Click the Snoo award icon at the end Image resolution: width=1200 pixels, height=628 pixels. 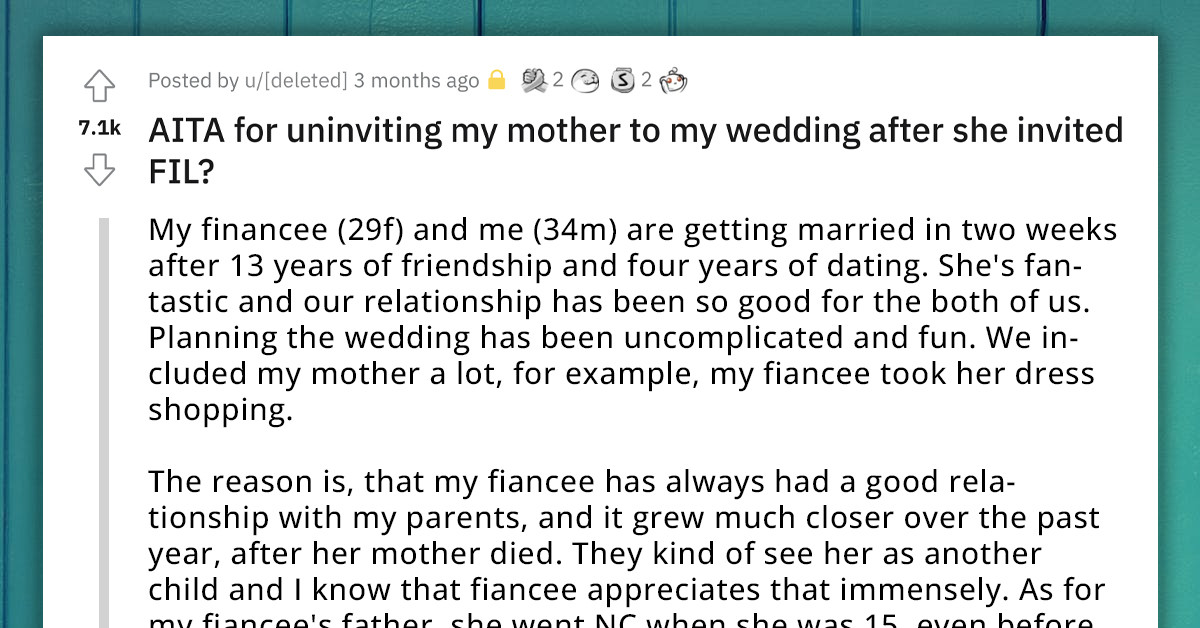point(675,80)
